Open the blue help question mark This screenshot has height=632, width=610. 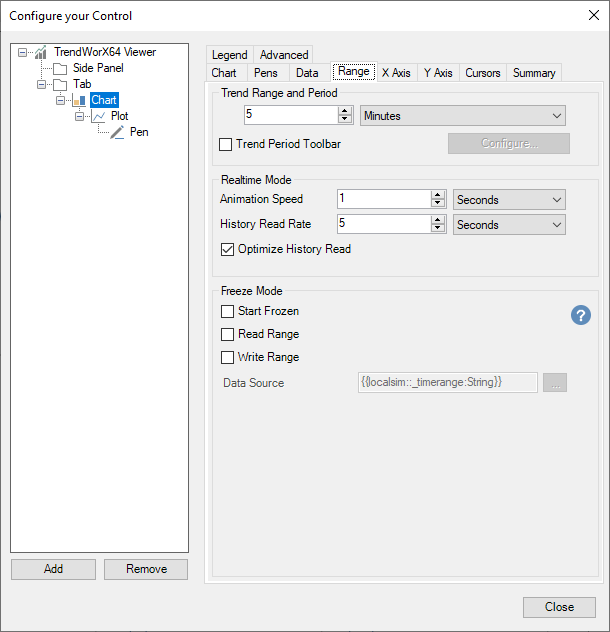(580, 315)
